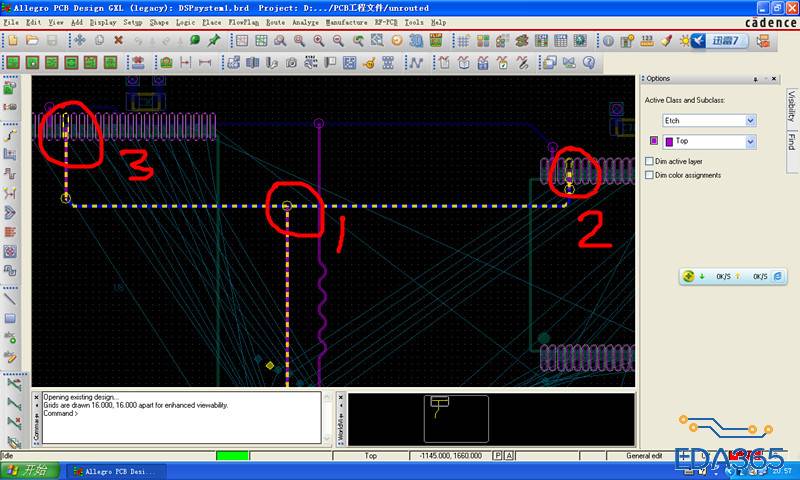Click the camera icon in second toolbar
800x480 pixels.
(291, 63)
